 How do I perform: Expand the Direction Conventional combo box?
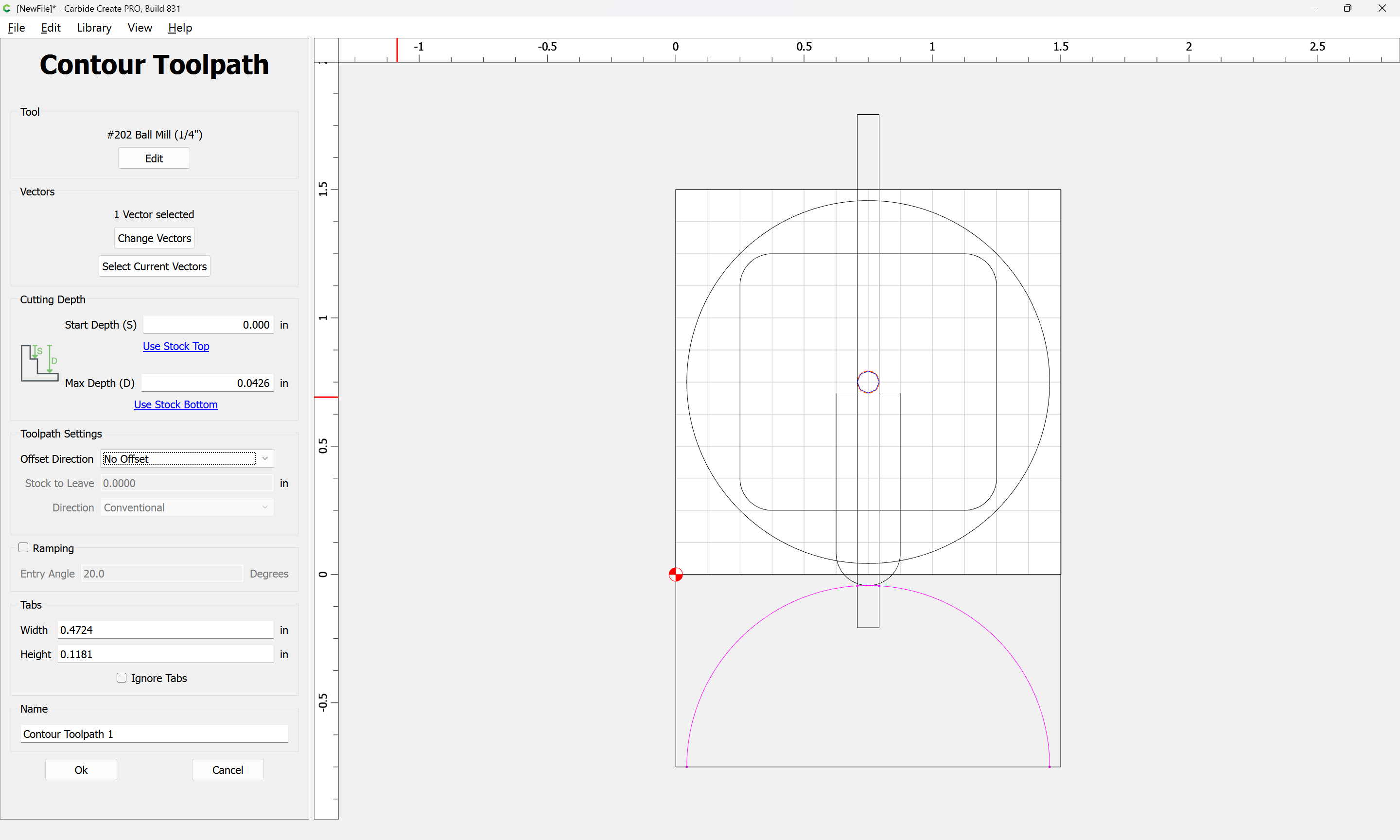point(187,507)
